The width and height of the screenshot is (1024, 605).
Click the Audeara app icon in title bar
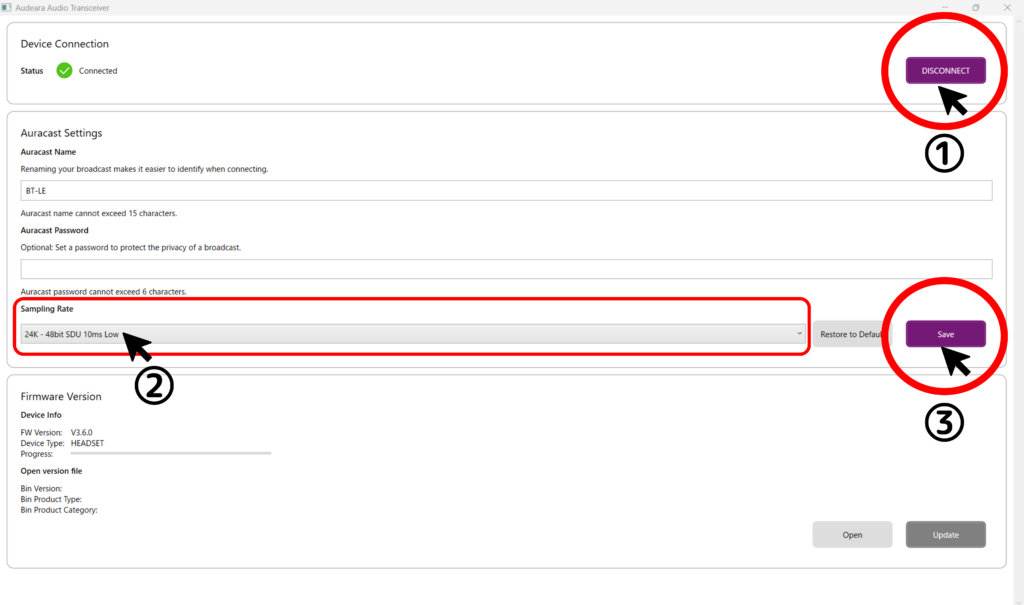coord(8,7)
